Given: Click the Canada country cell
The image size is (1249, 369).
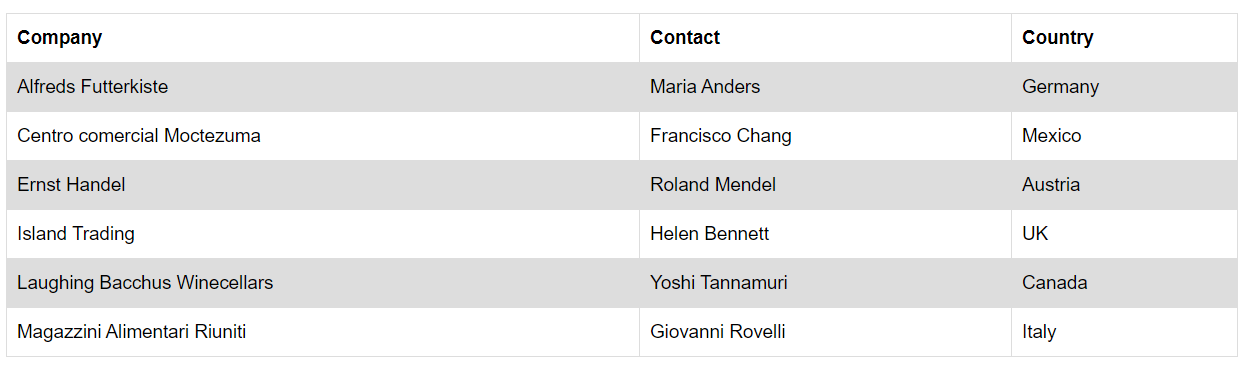Looking at the screenshot, I should click(x=1124, y=283).
